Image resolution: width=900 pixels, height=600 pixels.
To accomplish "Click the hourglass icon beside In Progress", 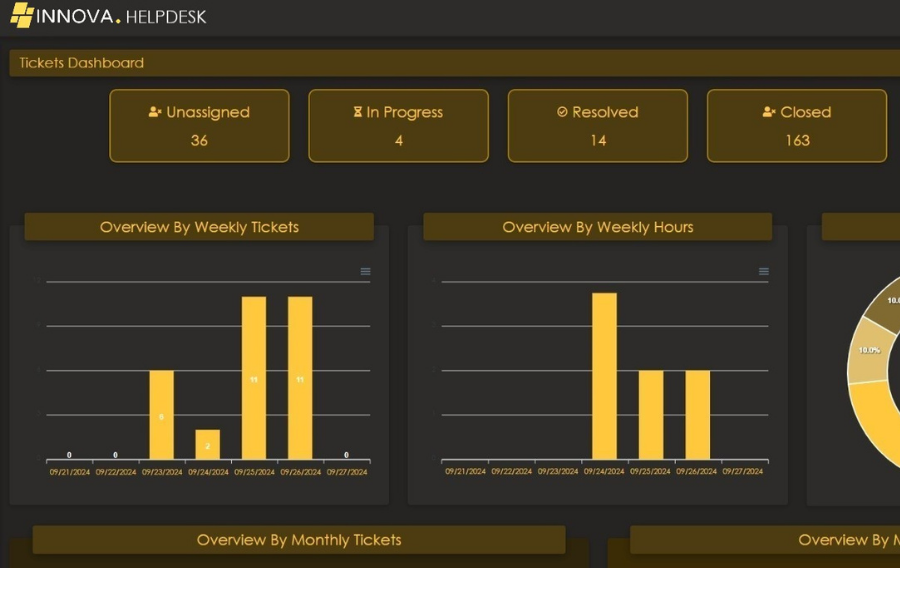I will pos(358,112).
